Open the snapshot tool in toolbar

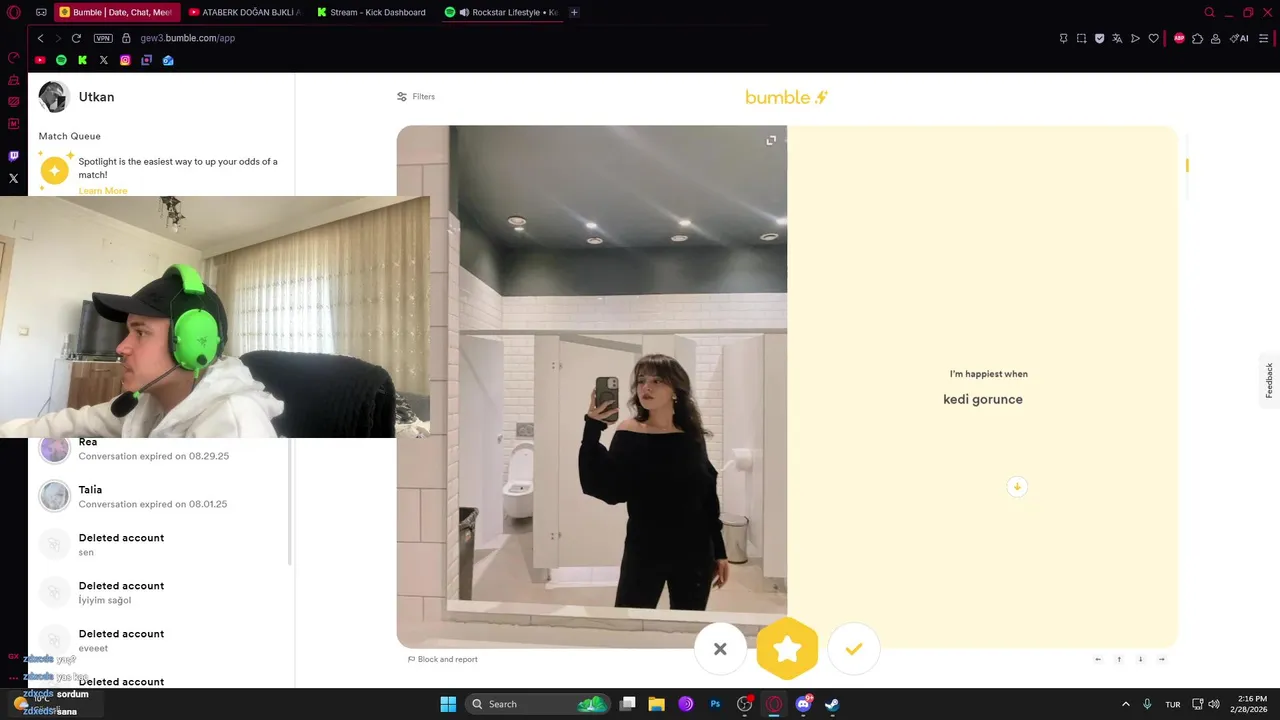(1081, 38)
